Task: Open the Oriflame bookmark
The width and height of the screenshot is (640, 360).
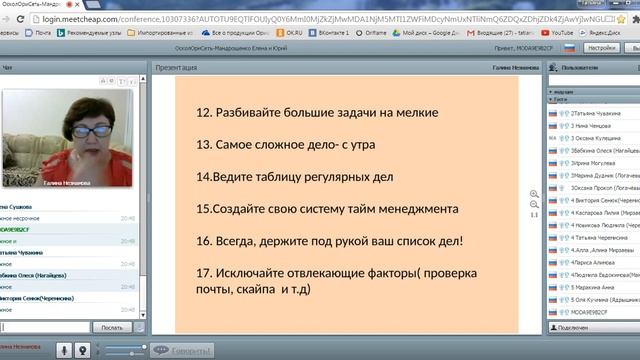Action: coord(371,33)
